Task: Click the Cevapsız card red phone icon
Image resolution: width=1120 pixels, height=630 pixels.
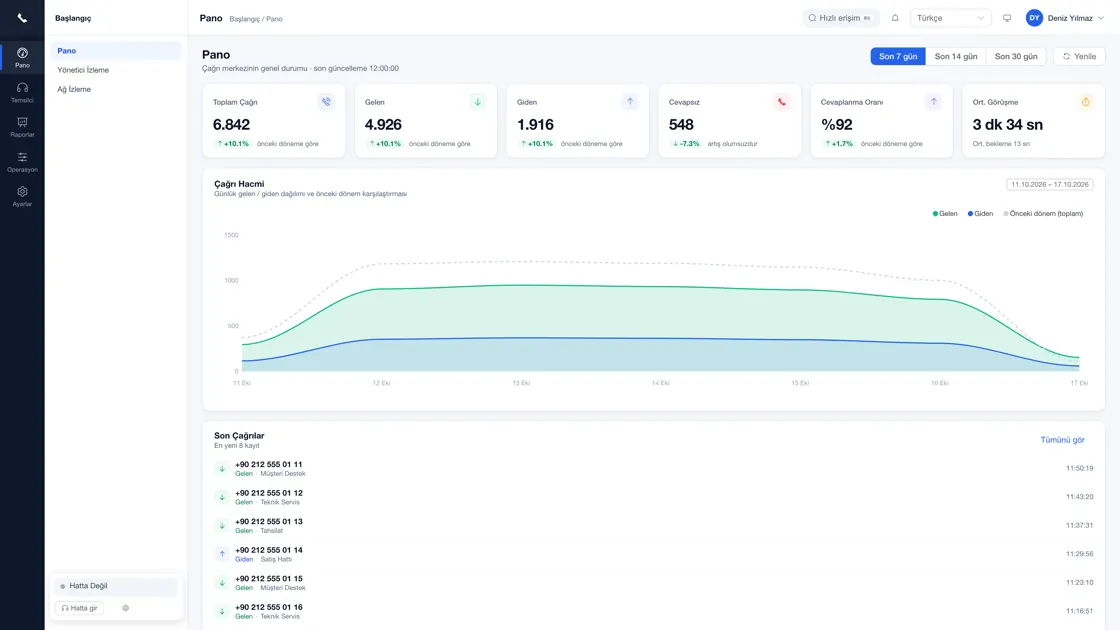Action: (x=782, y=102)
